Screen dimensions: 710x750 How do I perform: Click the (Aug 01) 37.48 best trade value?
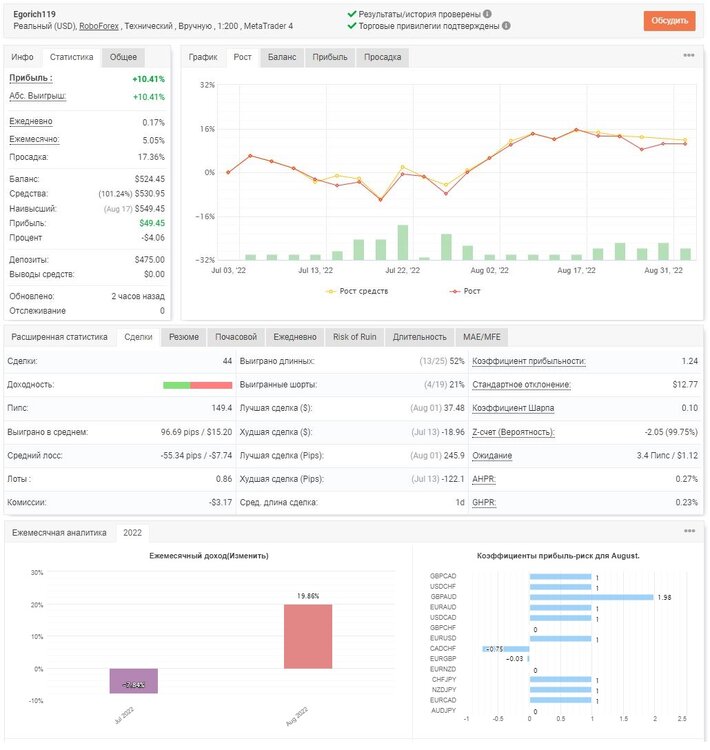(x=437, y=408)
